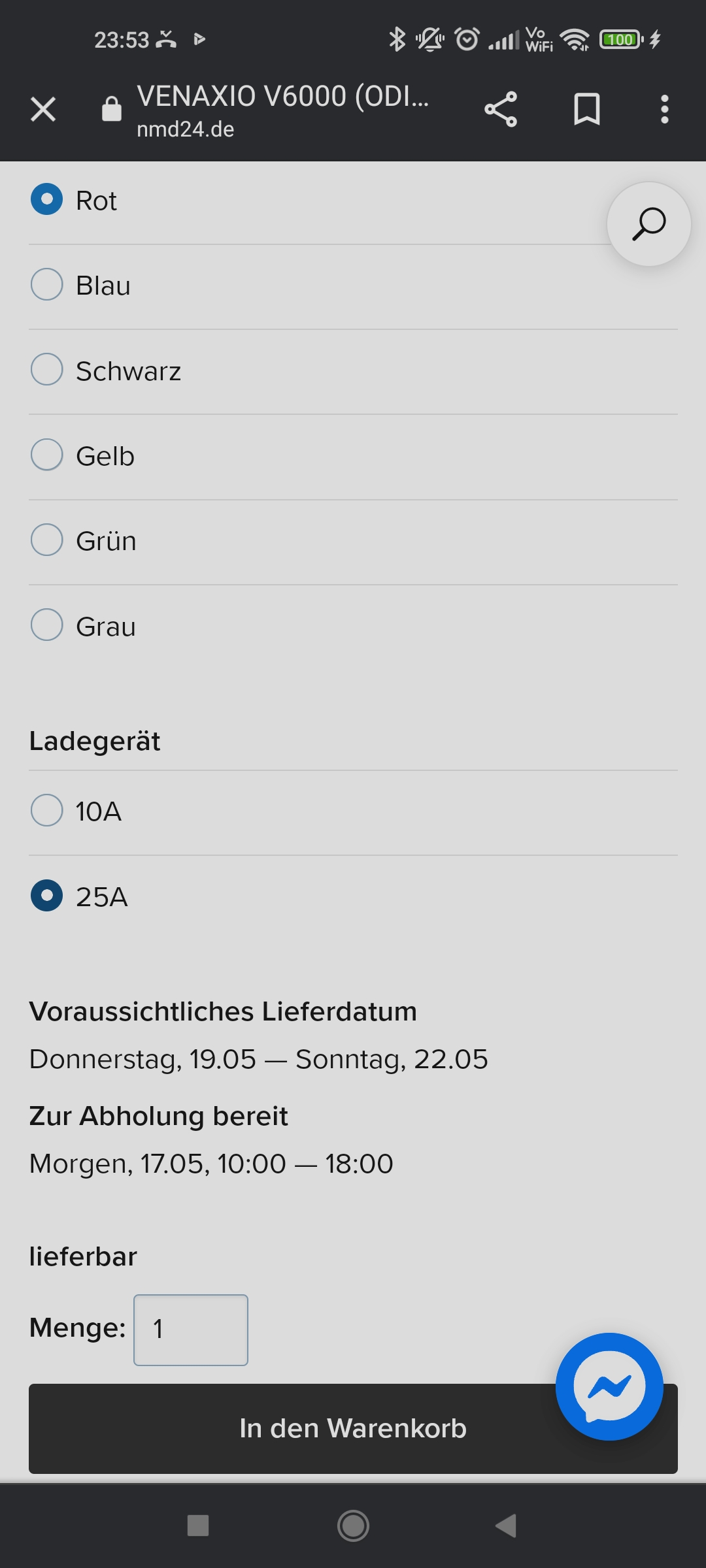The width and height of the screenshot is (706, 1568).
Task: Close the browser tab with X
Action: 43,109
